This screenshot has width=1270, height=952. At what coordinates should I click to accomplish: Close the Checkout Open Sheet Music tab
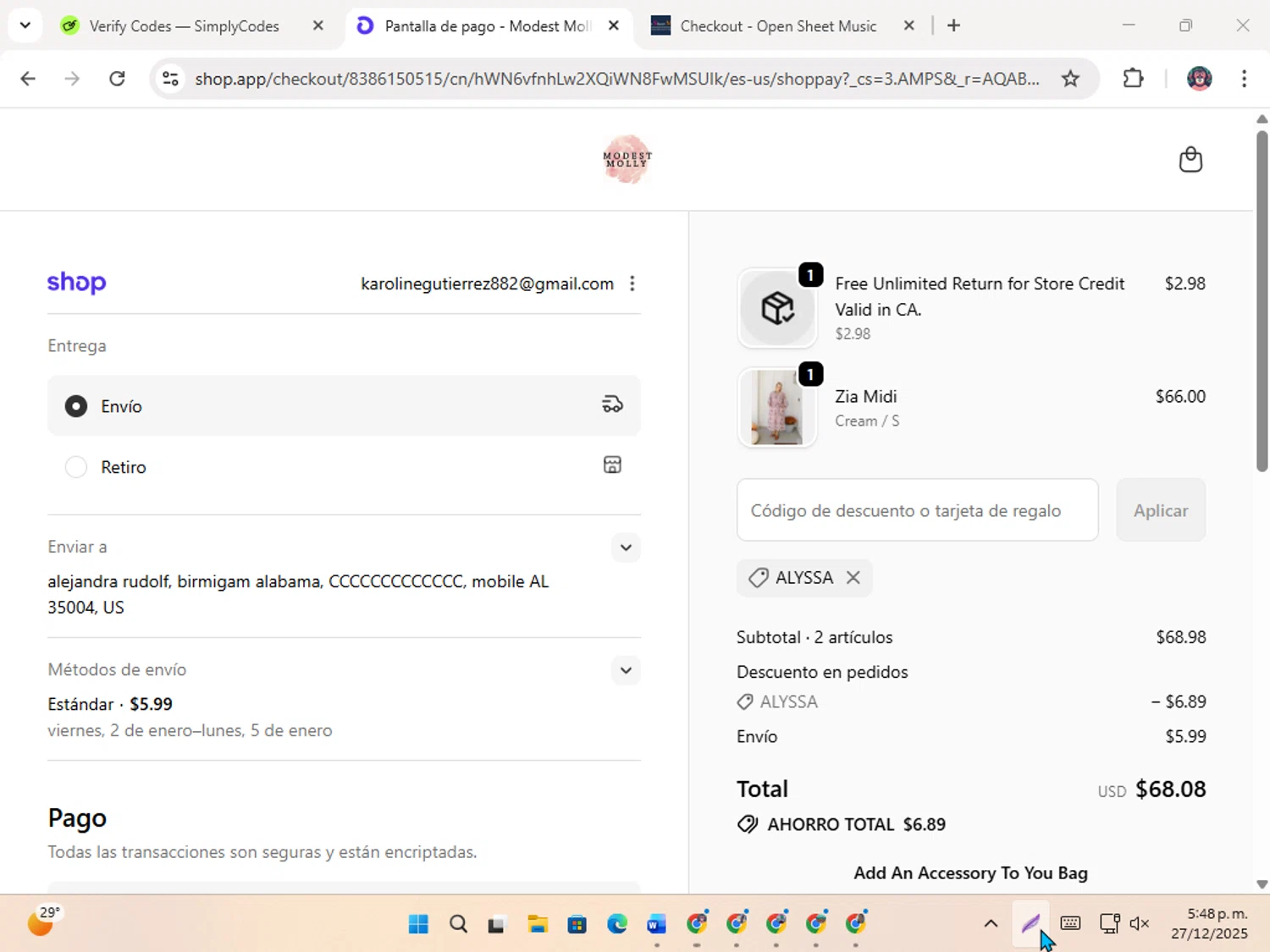tap(908, 25)
